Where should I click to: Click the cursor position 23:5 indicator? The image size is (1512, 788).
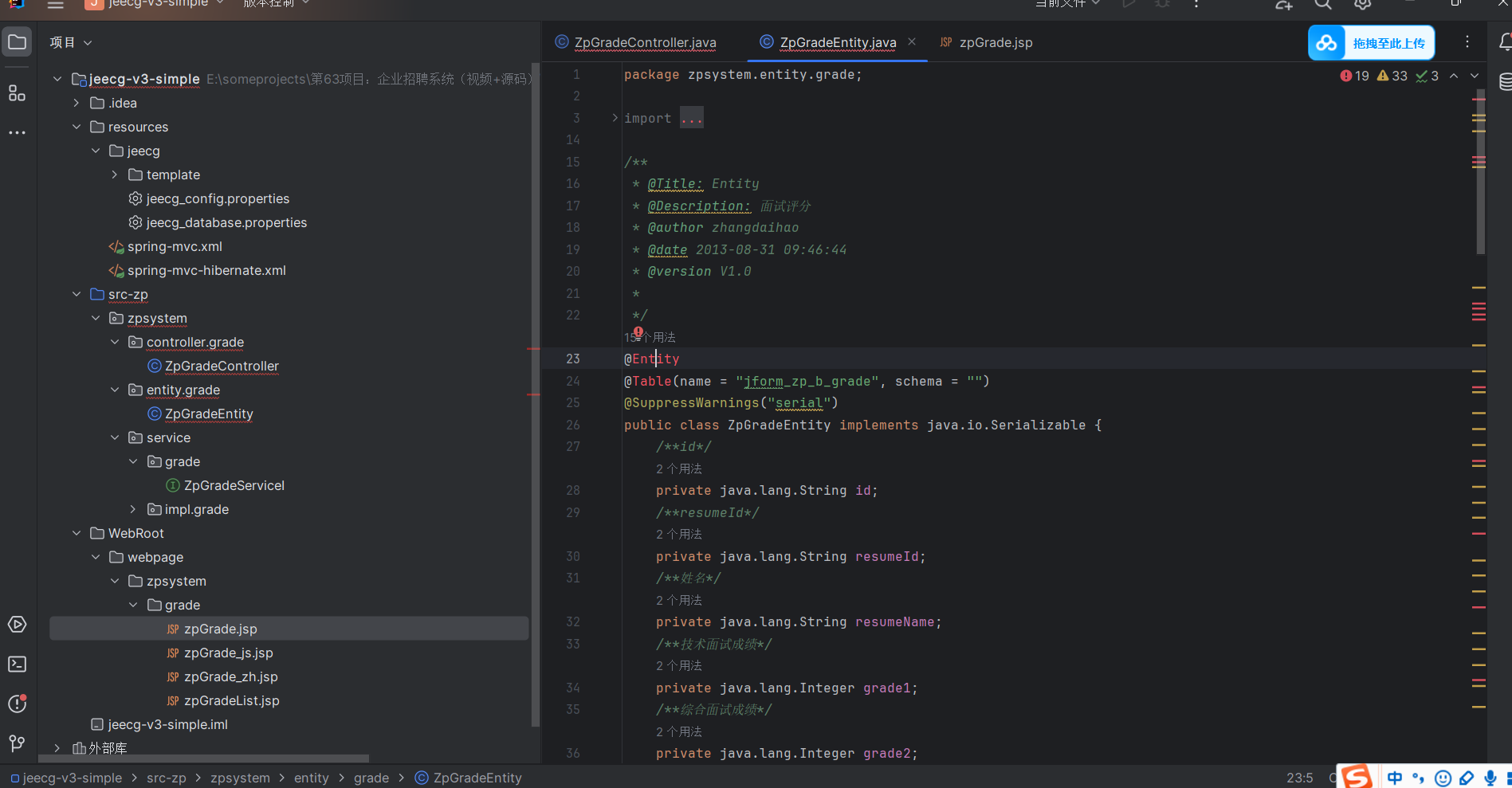click(1300, 778)
